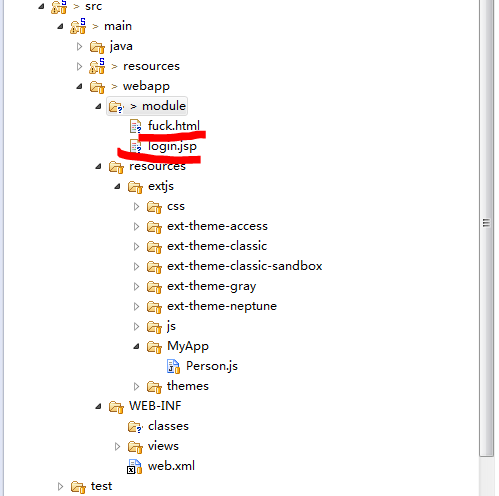Click the extjs folder icon
This screenshot has width=499, height=496.
(x=135, y=187)
